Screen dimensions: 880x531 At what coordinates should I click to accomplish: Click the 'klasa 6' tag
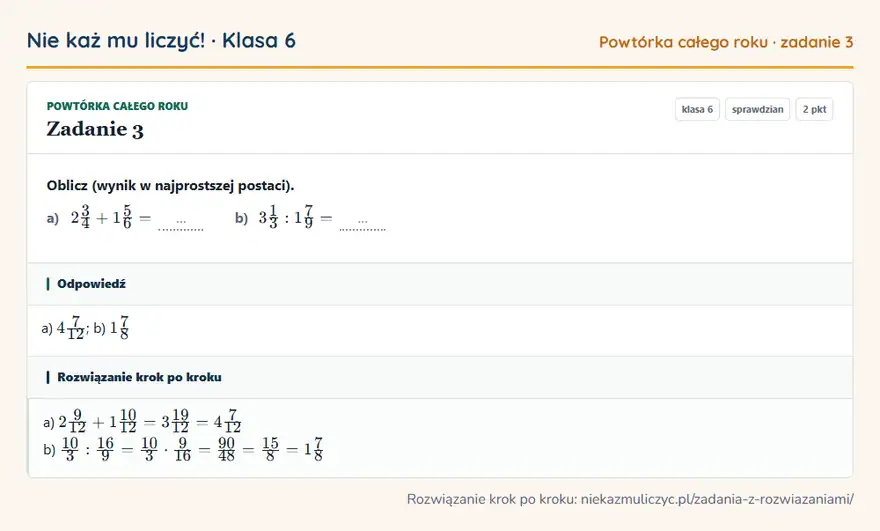pyautogui.click(x=697, y=109)
